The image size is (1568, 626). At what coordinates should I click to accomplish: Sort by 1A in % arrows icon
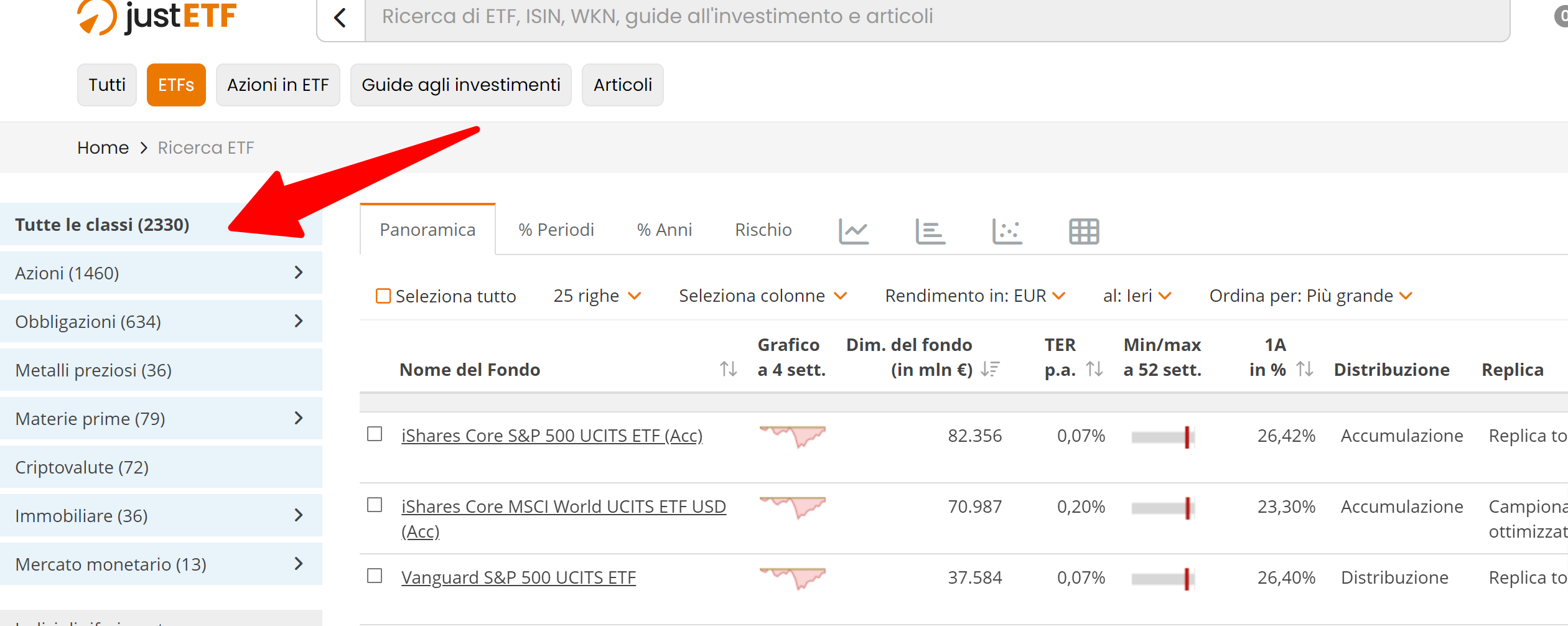pos(1305,369)
